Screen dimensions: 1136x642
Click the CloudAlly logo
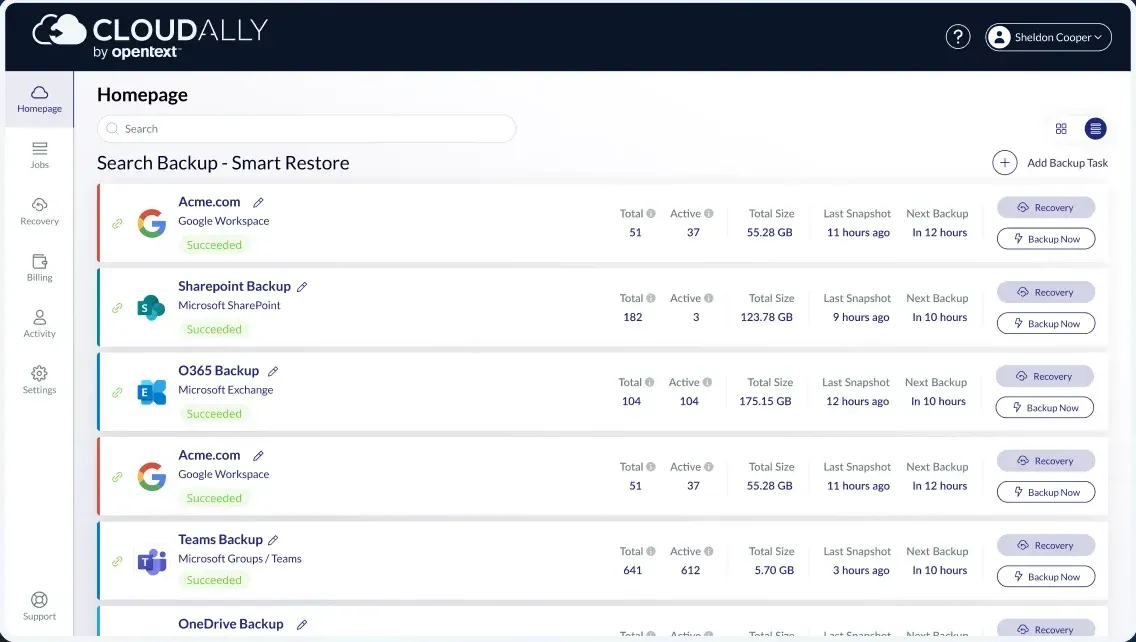coord(151,36)
